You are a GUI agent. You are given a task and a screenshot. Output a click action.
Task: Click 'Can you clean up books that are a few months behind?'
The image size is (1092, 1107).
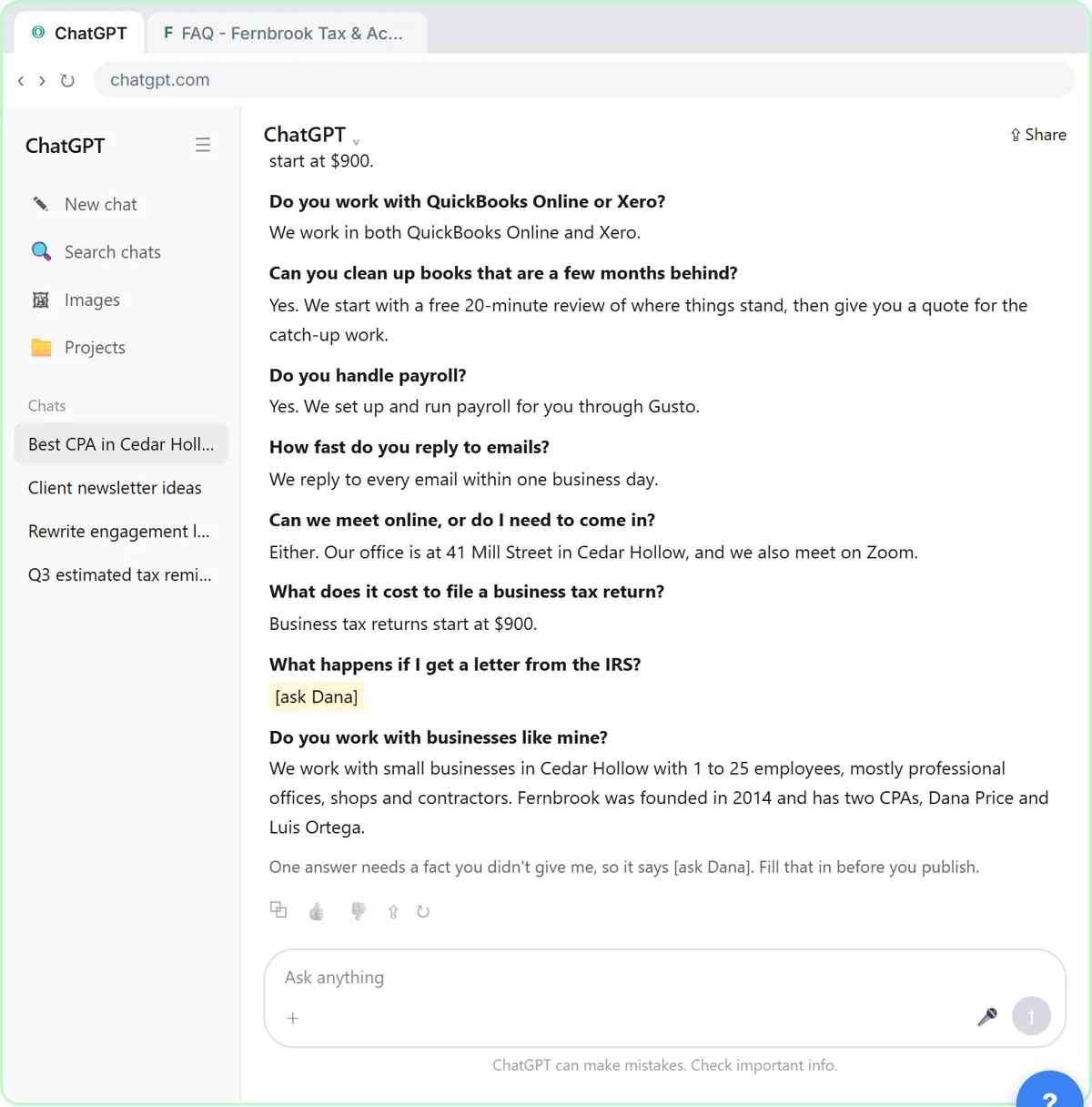point(503,273)
